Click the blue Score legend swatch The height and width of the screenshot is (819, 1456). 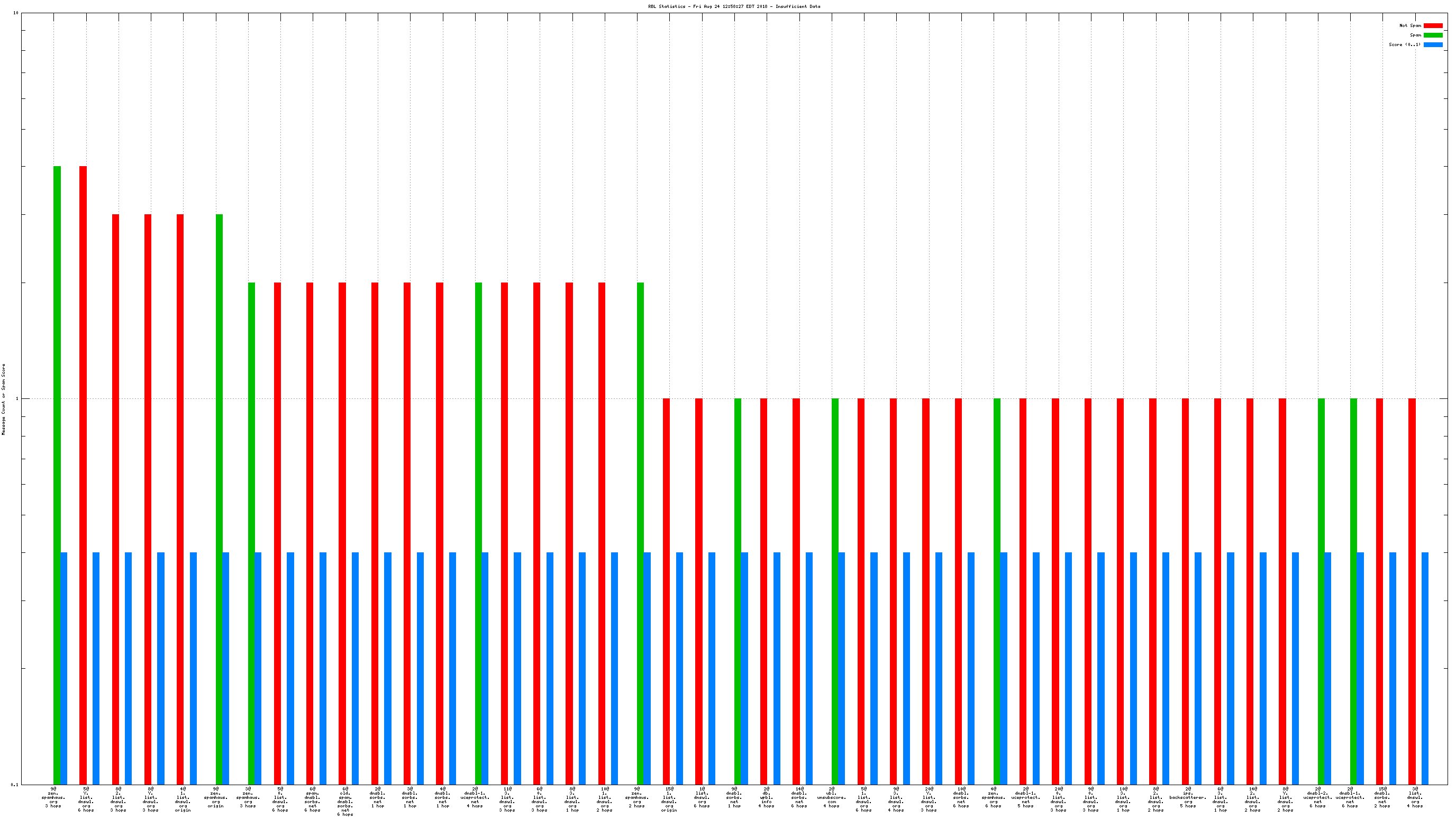1432,44
